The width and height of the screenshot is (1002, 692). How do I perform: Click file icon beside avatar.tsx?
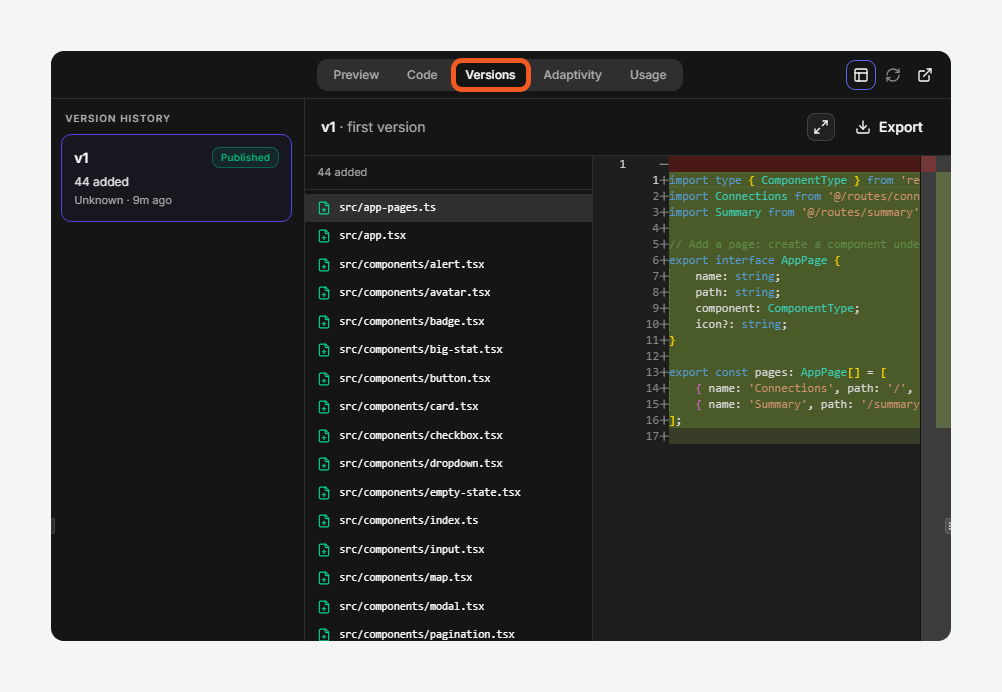tap(324, 293)
